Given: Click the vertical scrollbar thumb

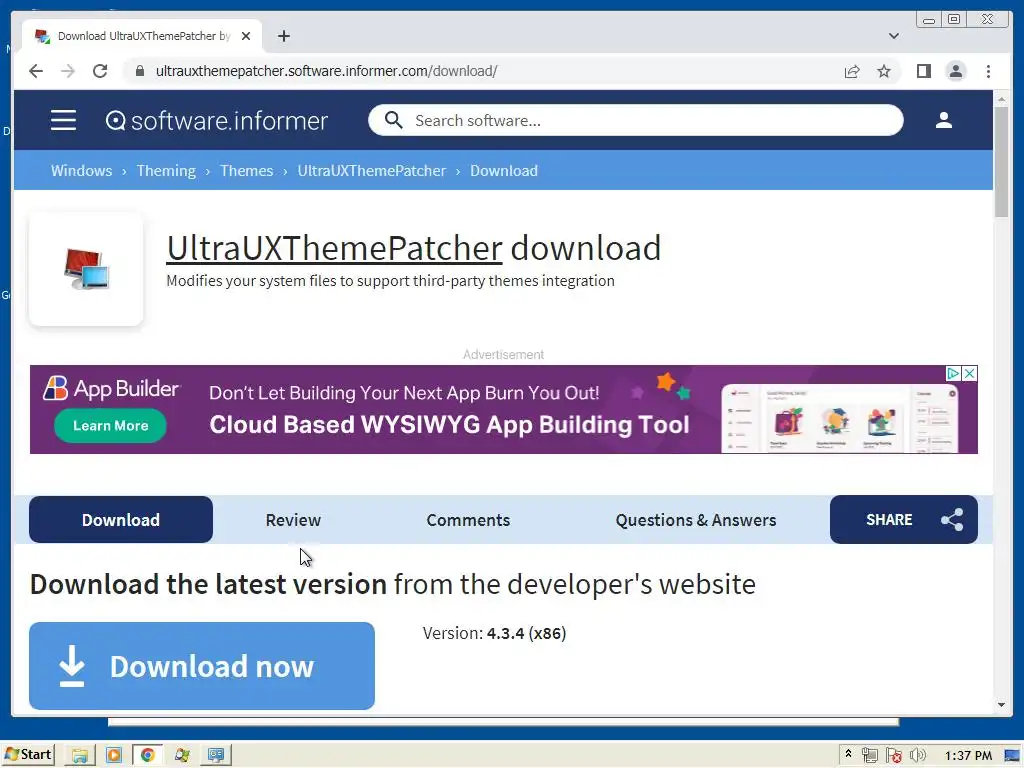Looking at the screenshot, I should (1001, 162).
